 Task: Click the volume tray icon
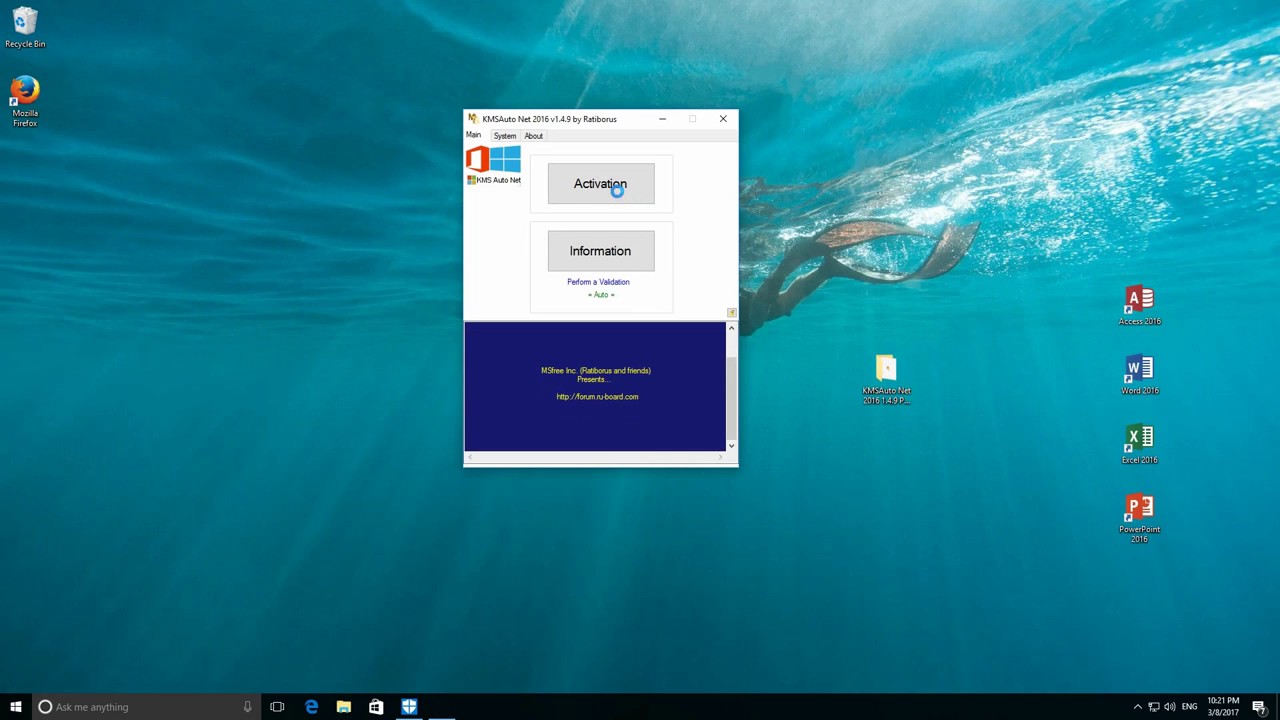coord(1170,707)
